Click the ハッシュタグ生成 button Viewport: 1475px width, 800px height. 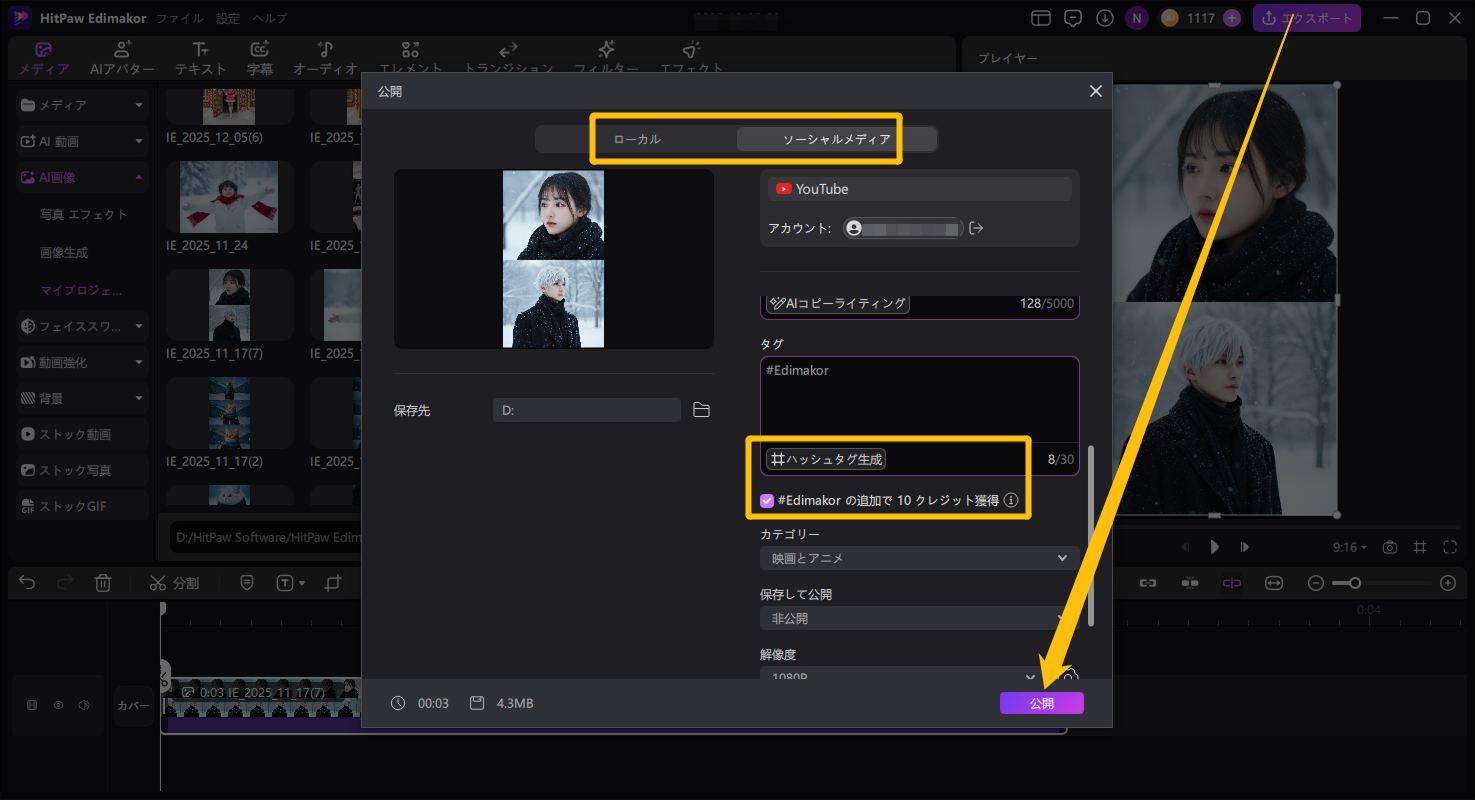click(825, 458)
